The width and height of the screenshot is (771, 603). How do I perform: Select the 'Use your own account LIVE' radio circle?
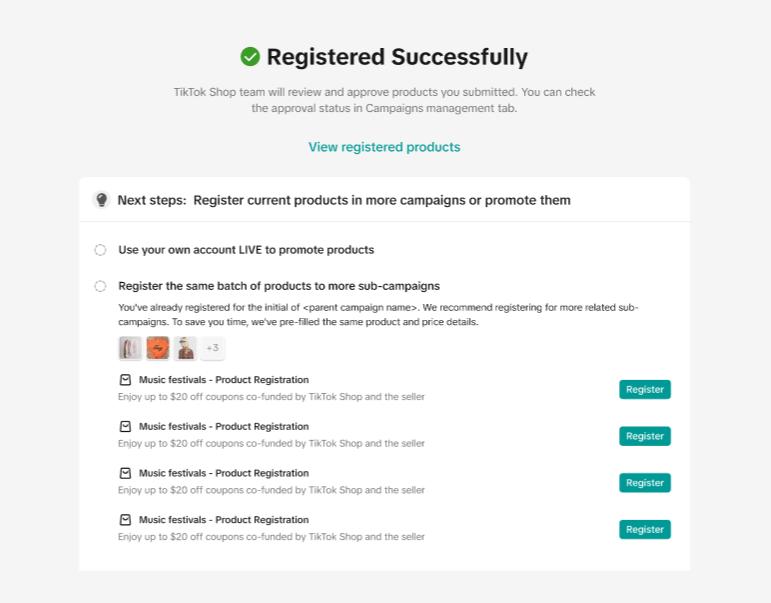coord(100,250)
